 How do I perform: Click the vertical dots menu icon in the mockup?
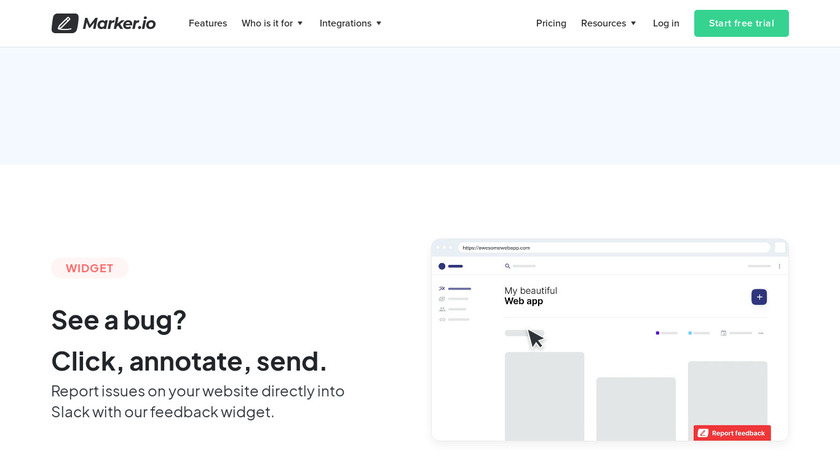pos(779,266)
